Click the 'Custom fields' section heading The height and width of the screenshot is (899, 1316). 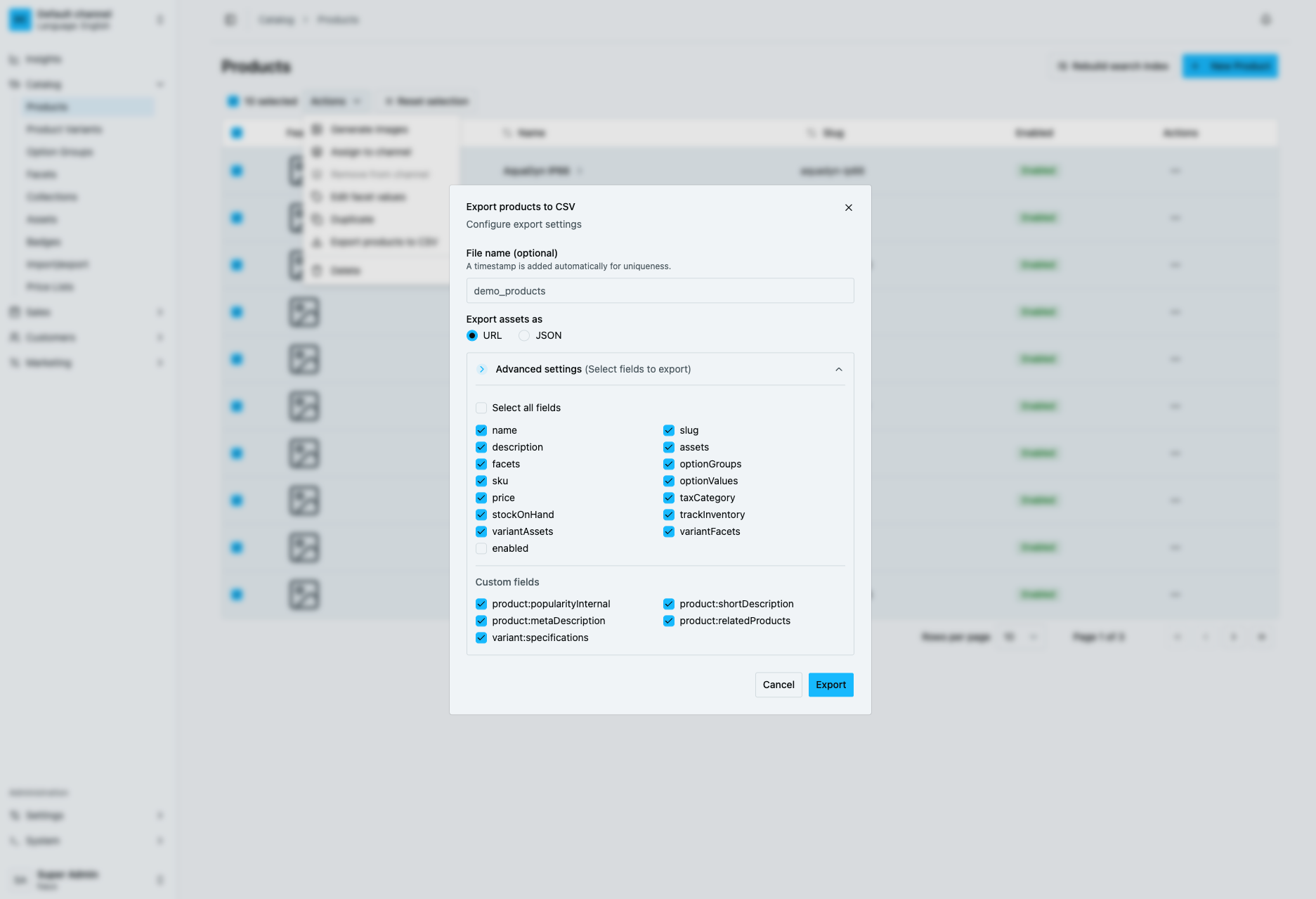tap(507, 582)
